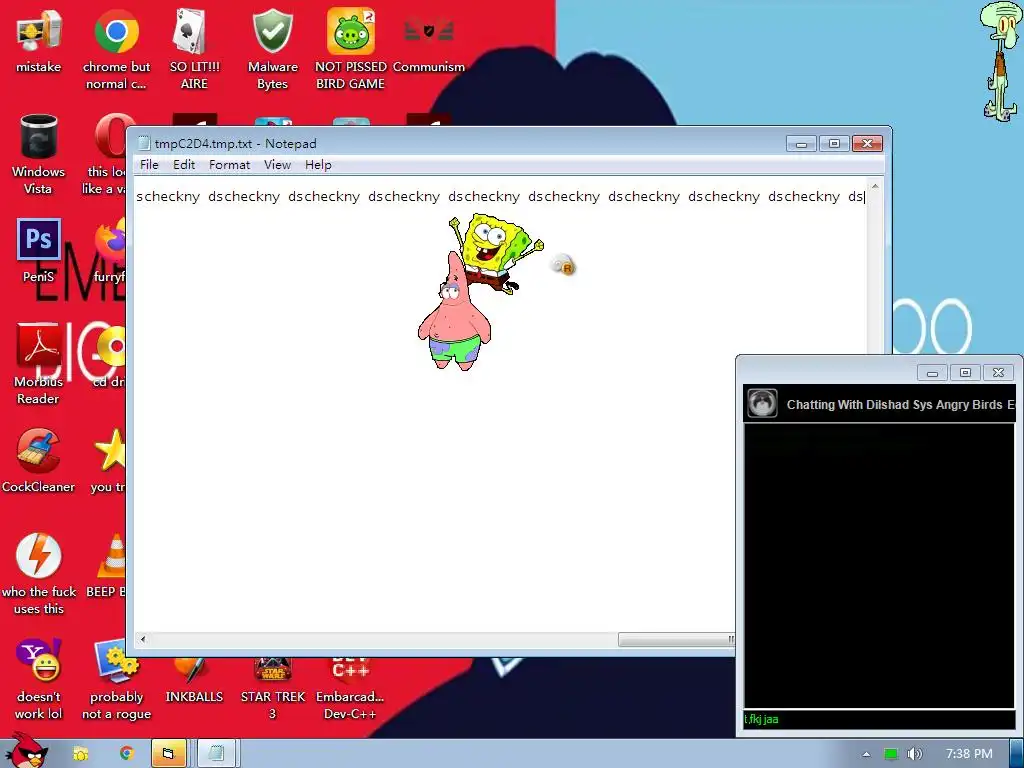
Task: Open the 'cd dr' disc icon
Action: [109, 356]
